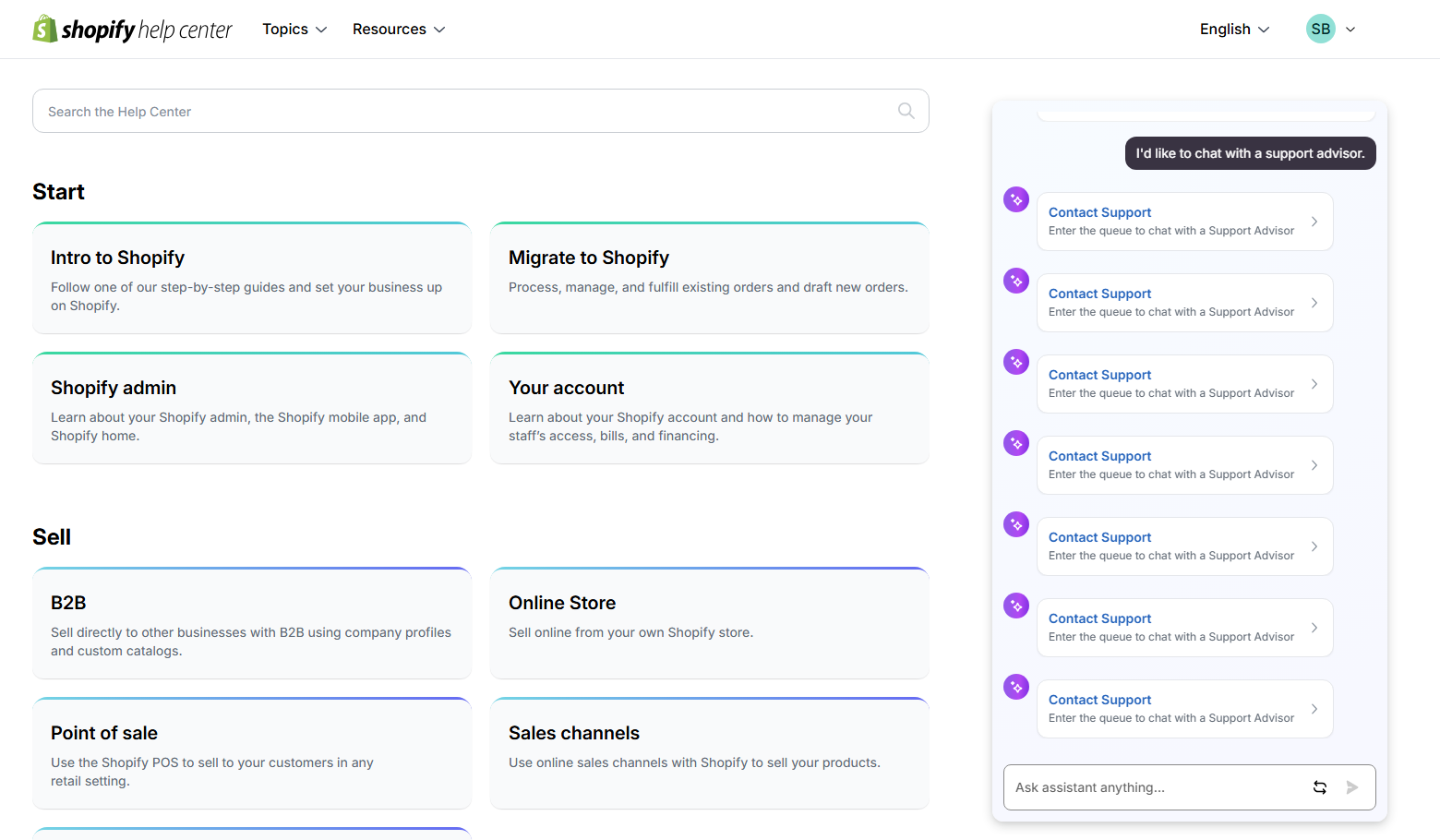Select the B2B help card
The height and width of the screenshot is (840, 1440).
tap(251, 624)
